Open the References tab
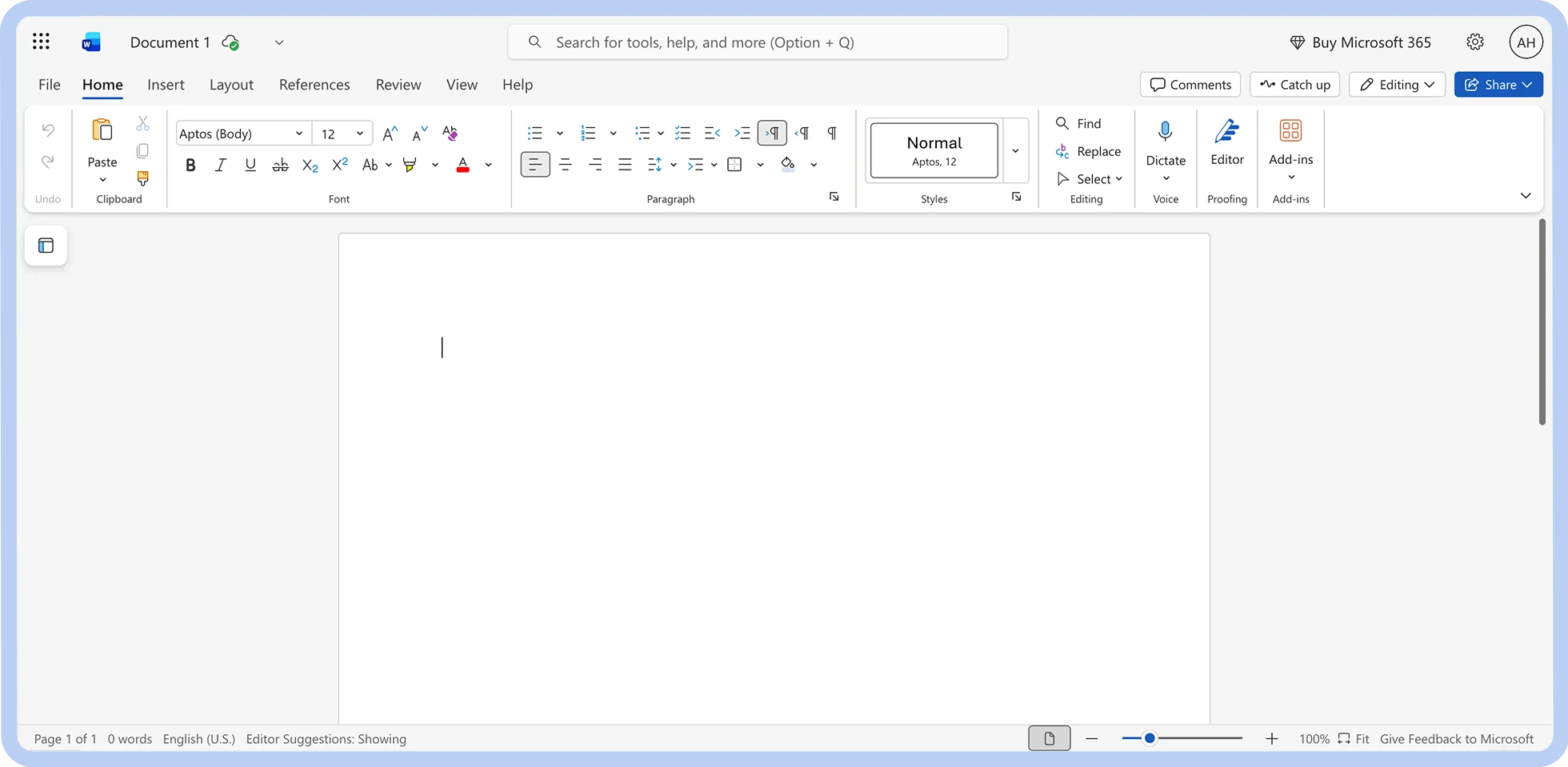1568x767 pixels. [314, 84]
